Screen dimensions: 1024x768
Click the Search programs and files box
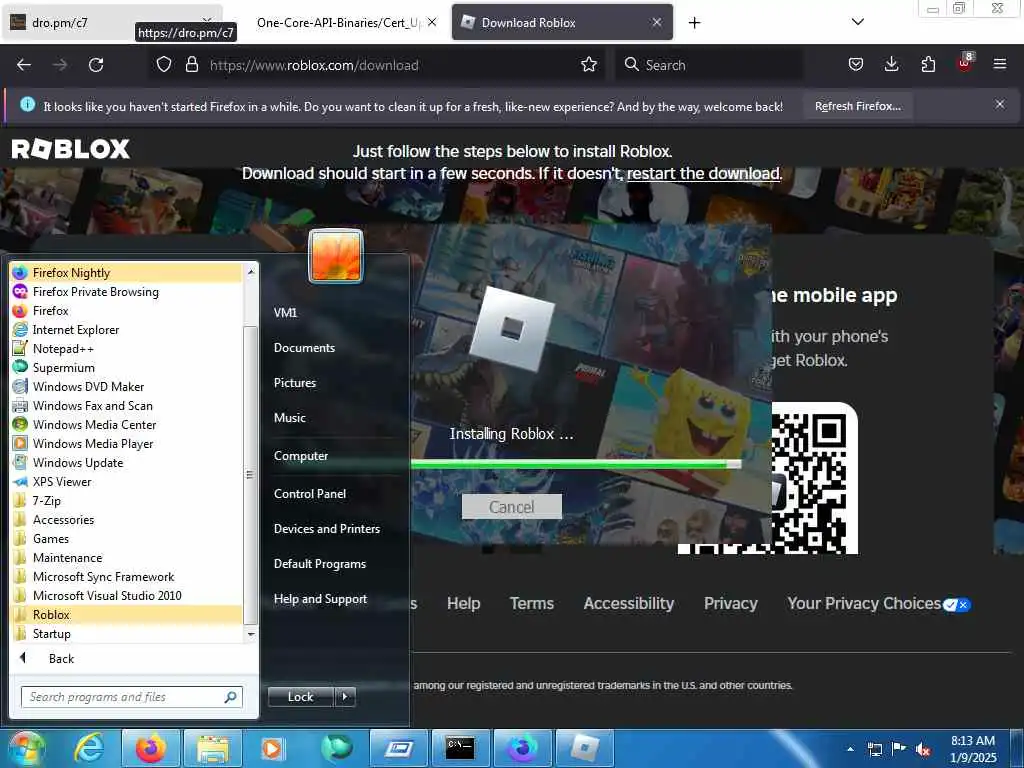pos(131,697)
